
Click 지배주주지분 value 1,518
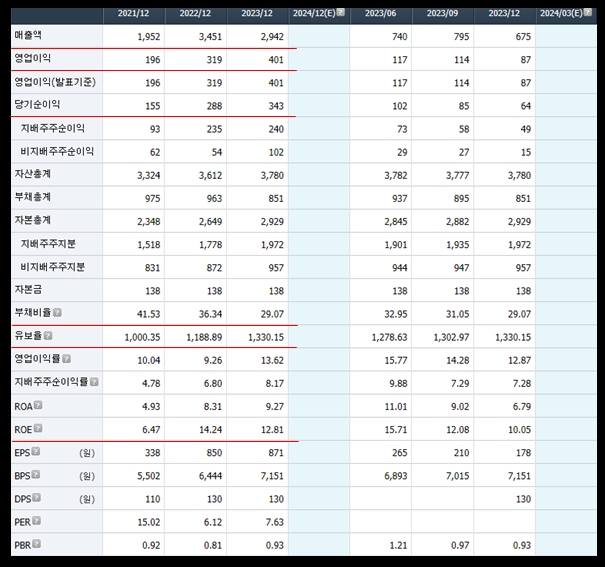coord(149,245)
